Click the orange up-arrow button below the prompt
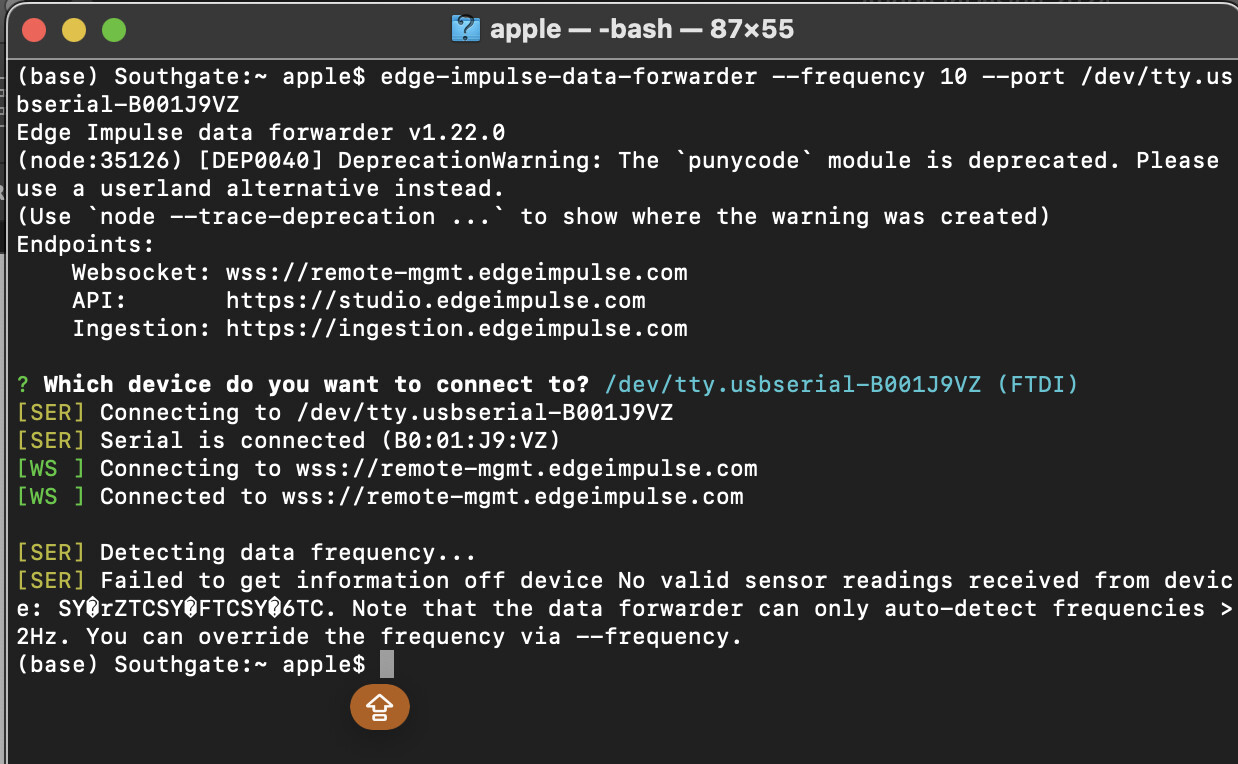Image resolution: width=1238 pixels, height=764 pixels. [379, 707]
